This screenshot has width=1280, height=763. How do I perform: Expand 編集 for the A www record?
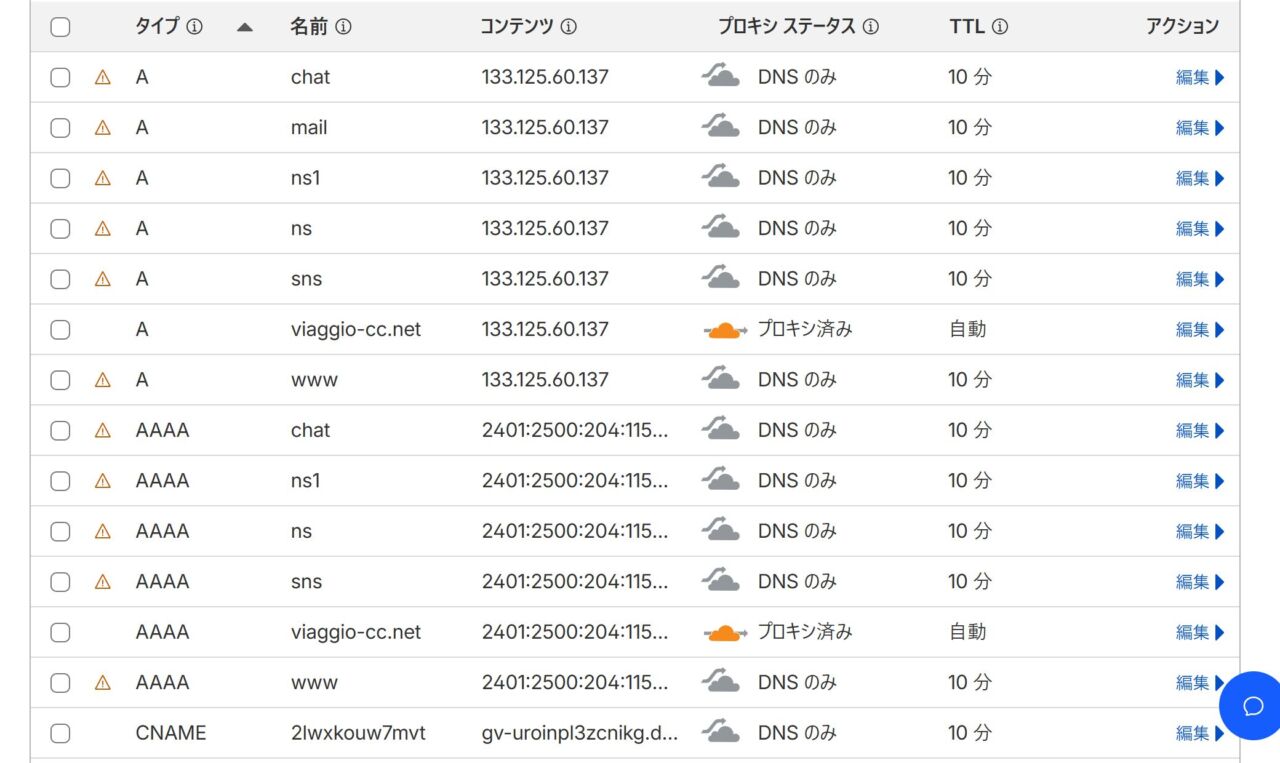coord(1199,380)
